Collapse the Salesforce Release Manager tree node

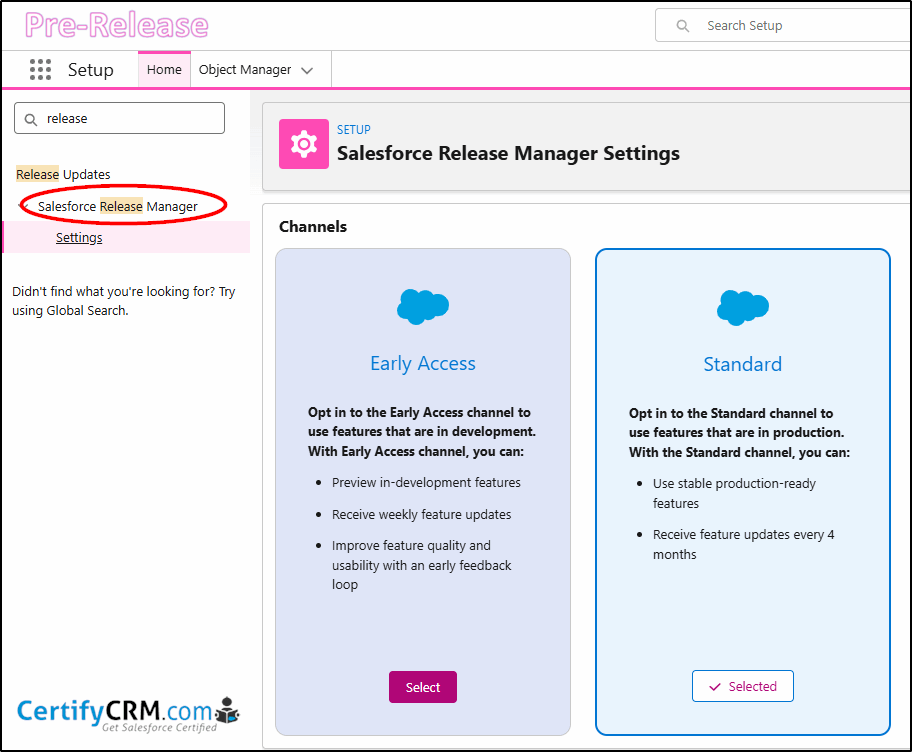click(x=27, y=207)
